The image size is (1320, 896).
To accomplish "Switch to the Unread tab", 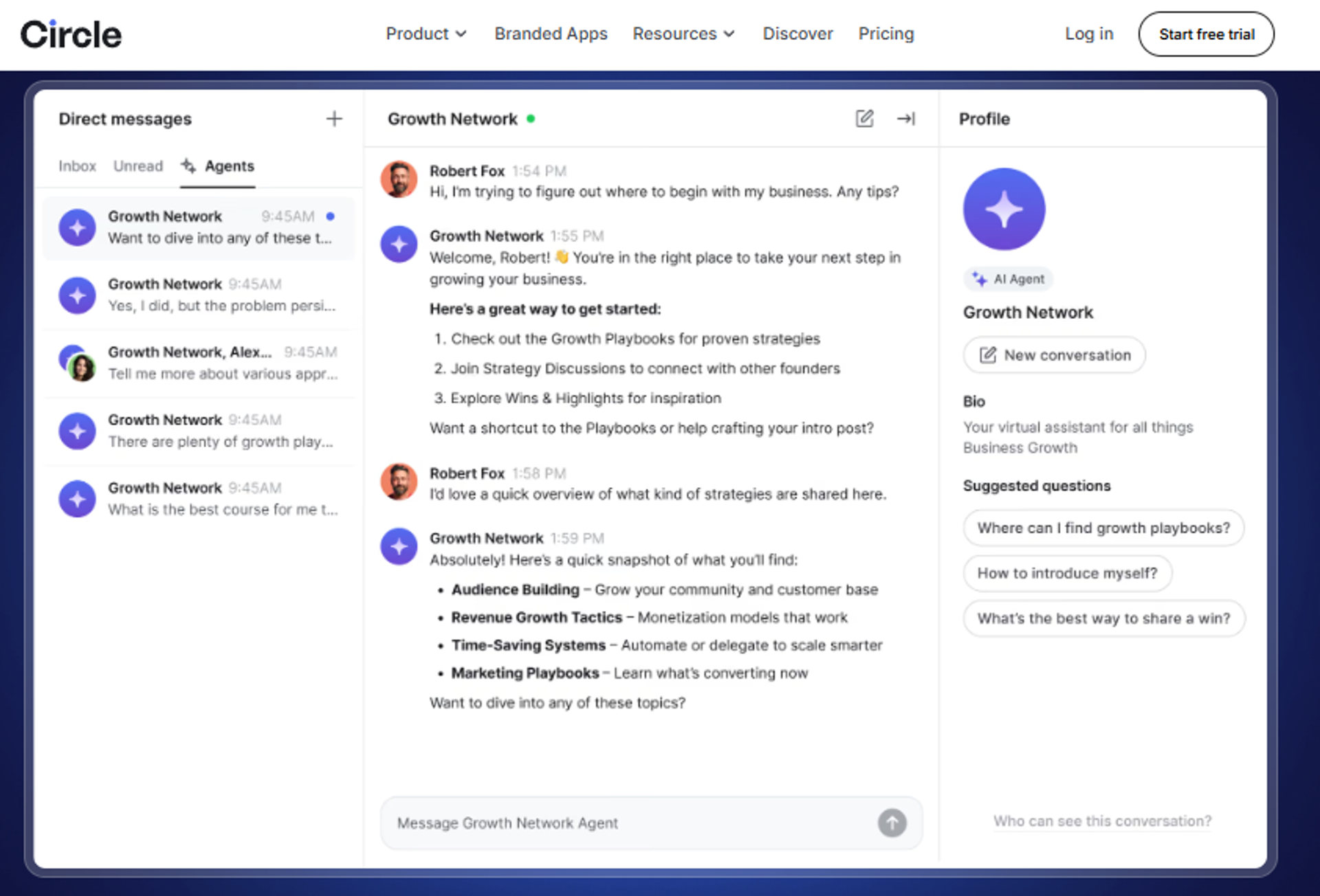I will point(138,166).
